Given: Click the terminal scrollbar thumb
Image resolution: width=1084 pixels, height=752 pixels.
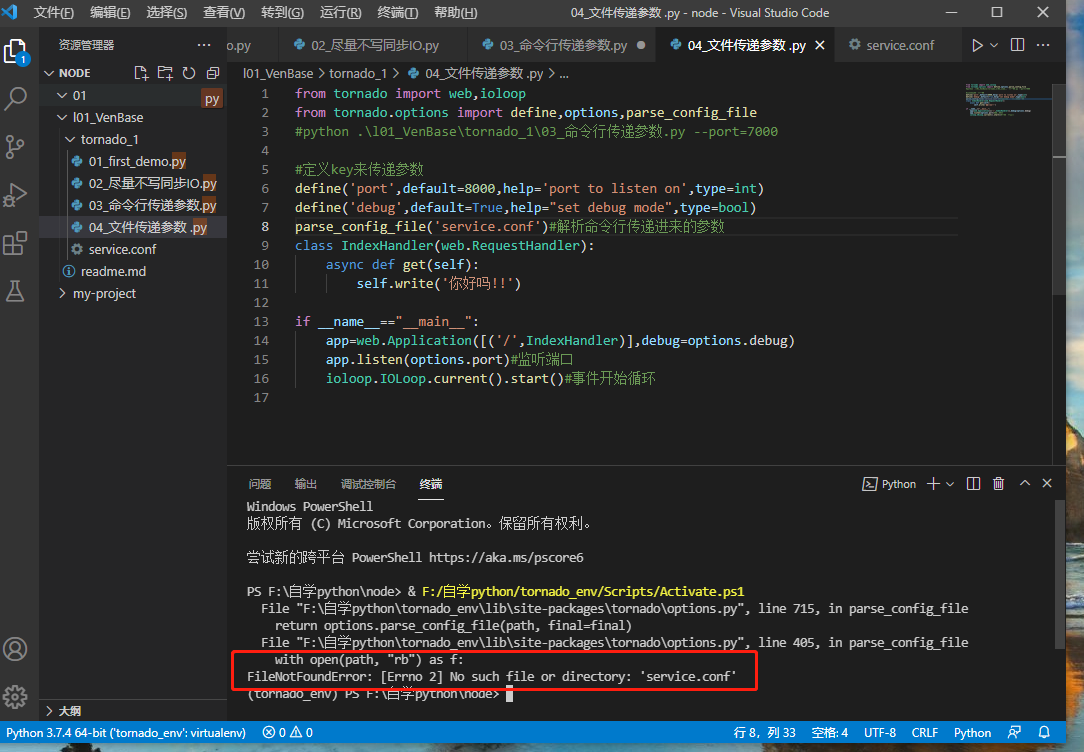Looking at the screenshot, I should point(1060,574).
